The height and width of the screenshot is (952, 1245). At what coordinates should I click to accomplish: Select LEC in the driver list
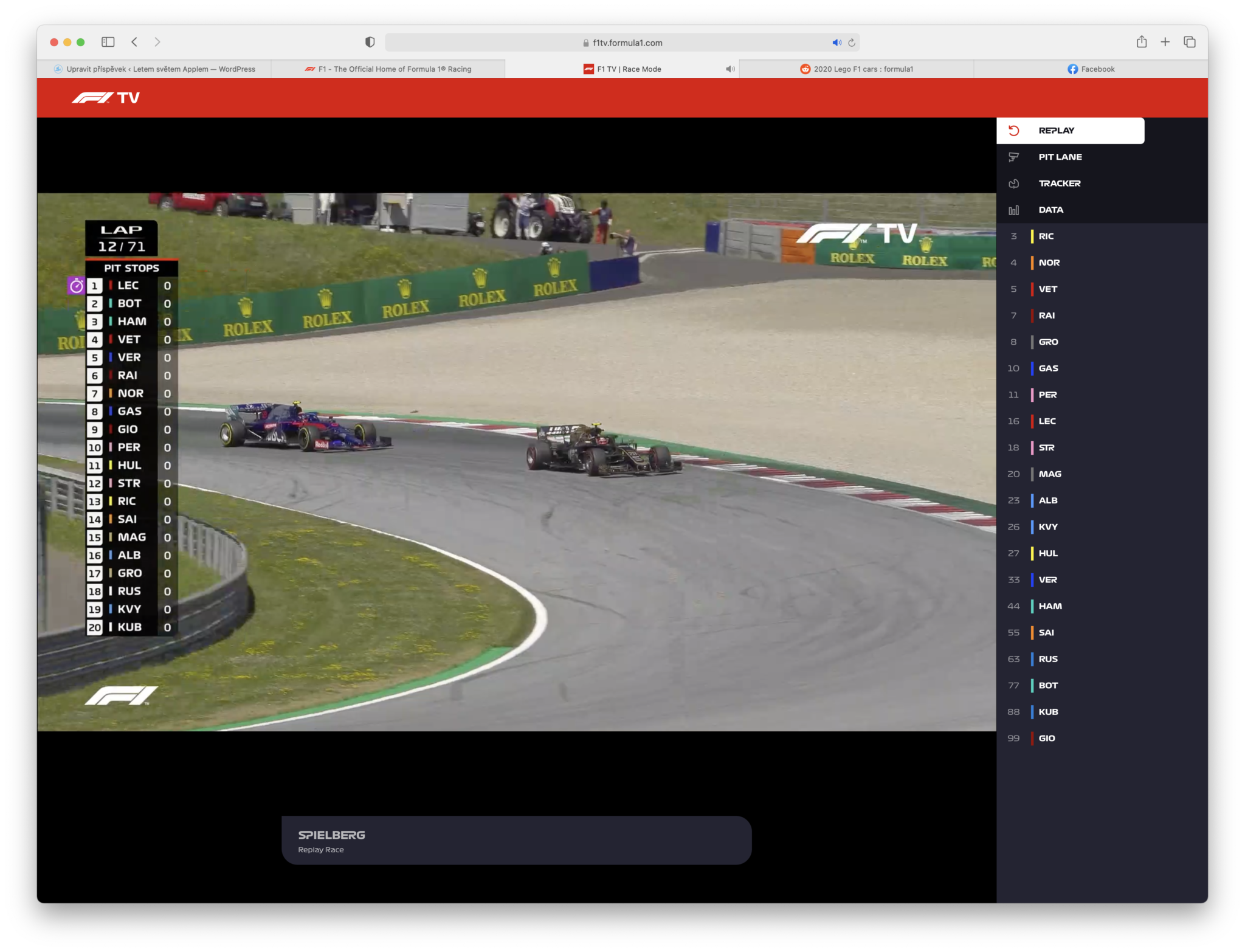coord(1047,421)
